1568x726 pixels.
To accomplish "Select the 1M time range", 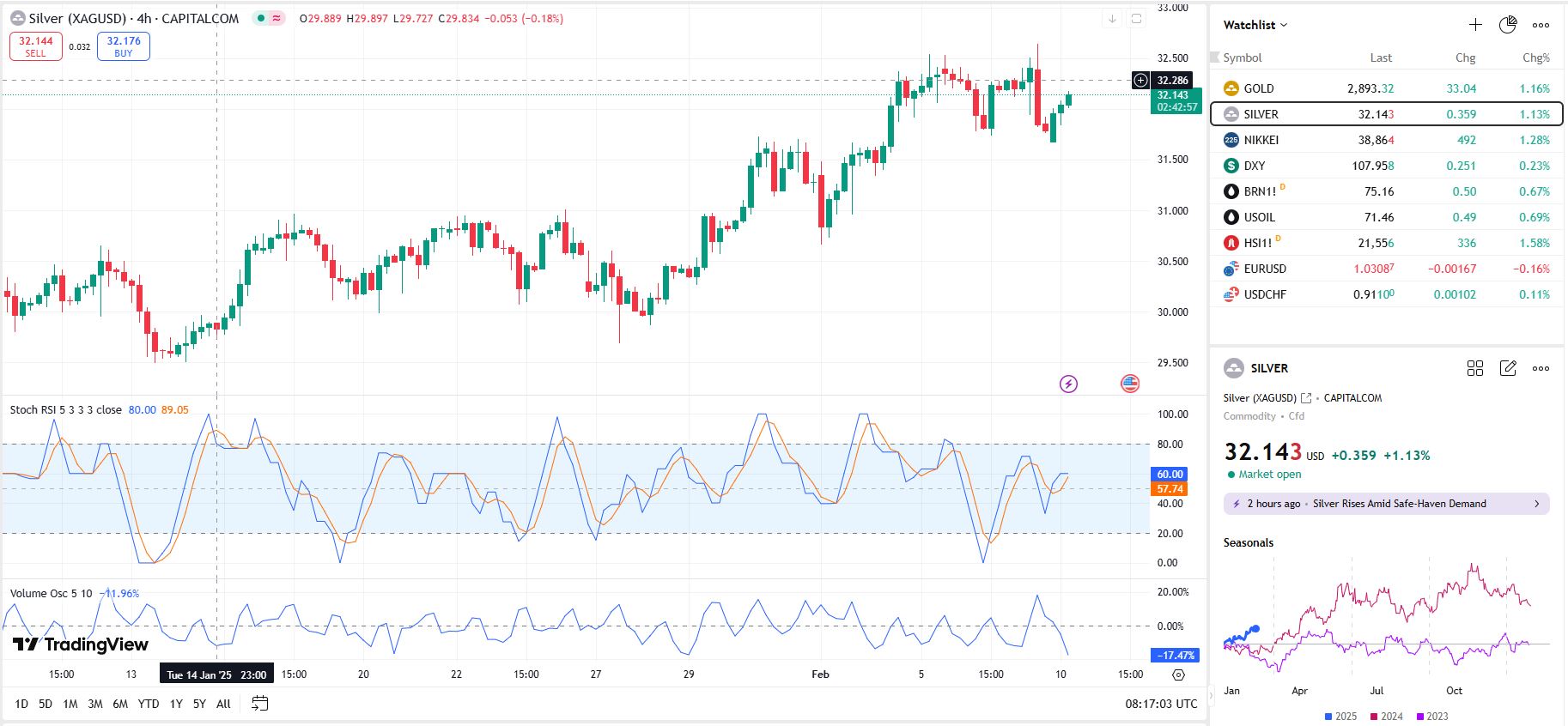I will [x=70, y=704].
